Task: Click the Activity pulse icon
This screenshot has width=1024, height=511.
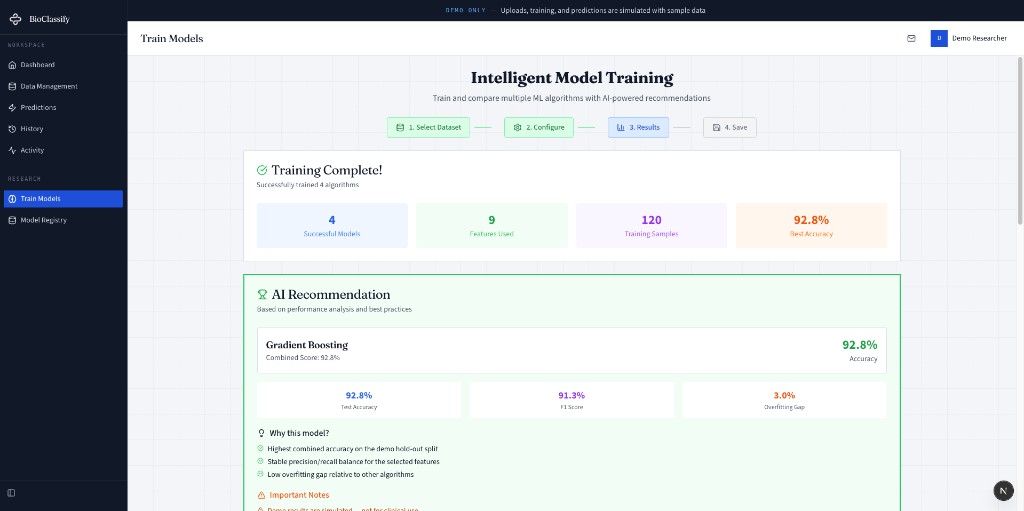Action: (x=12, y=150)
